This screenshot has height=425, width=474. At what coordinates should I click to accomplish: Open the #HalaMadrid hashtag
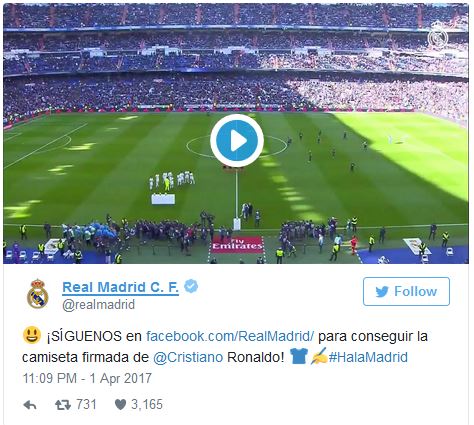pyautogui.click(x=368, y=357)
